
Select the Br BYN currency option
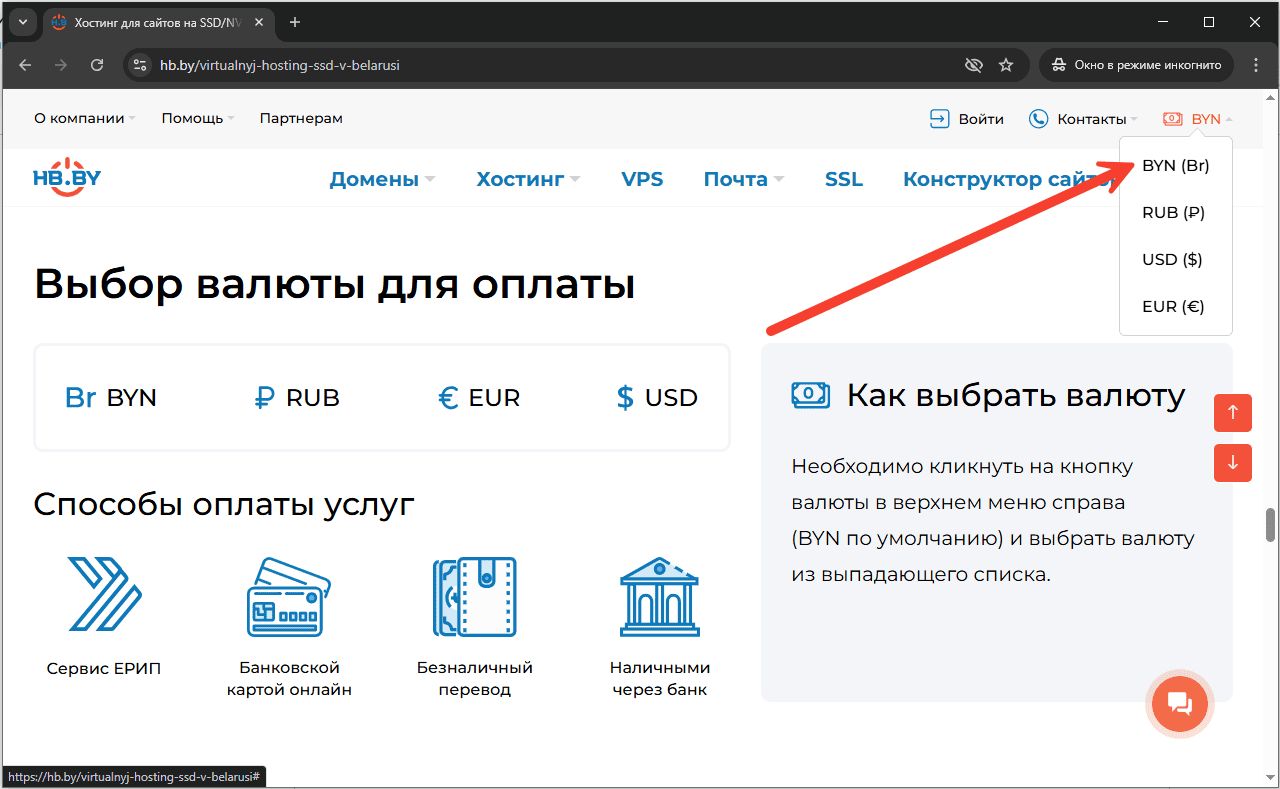point(111,397)
